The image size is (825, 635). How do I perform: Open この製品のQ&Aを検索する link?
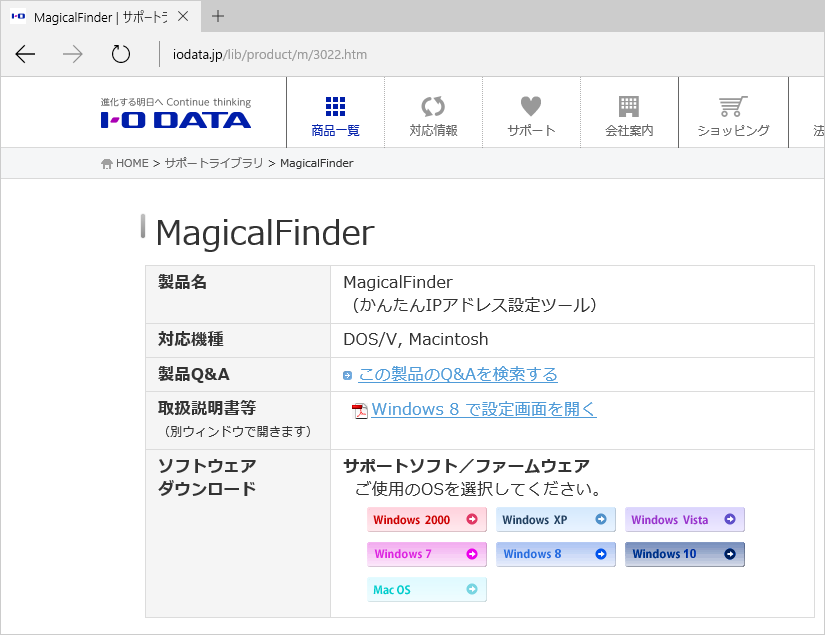click(458, 375)
